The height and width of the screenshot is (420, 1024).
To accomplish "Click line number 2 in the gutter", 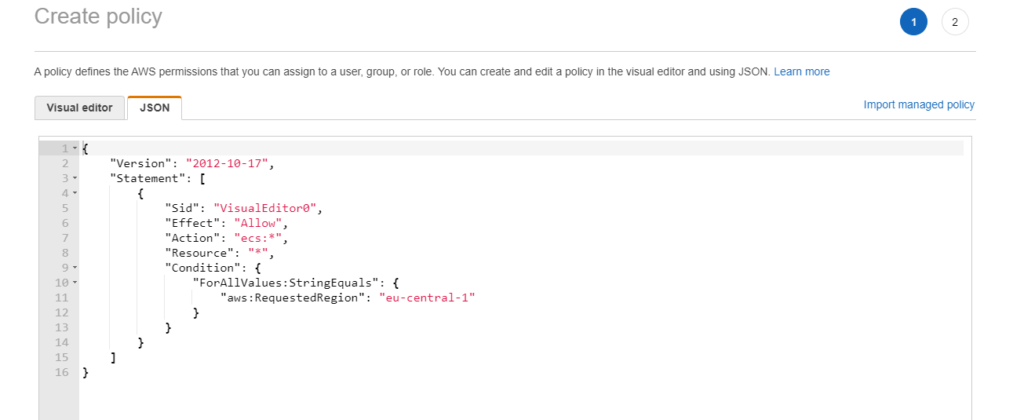I will coord(65,163).
